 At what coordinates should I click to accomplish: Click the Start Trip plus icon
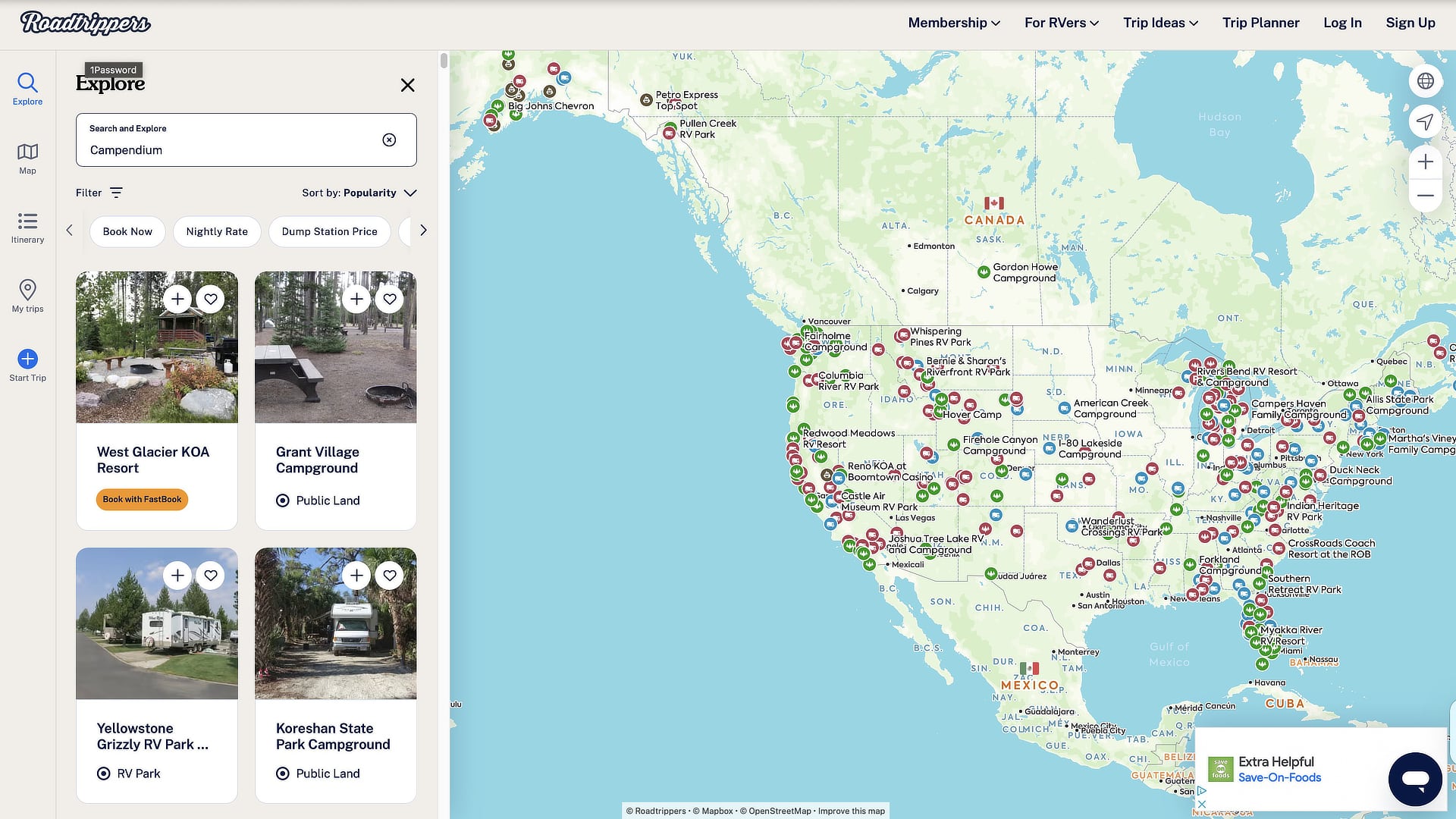tap(27, 359)
